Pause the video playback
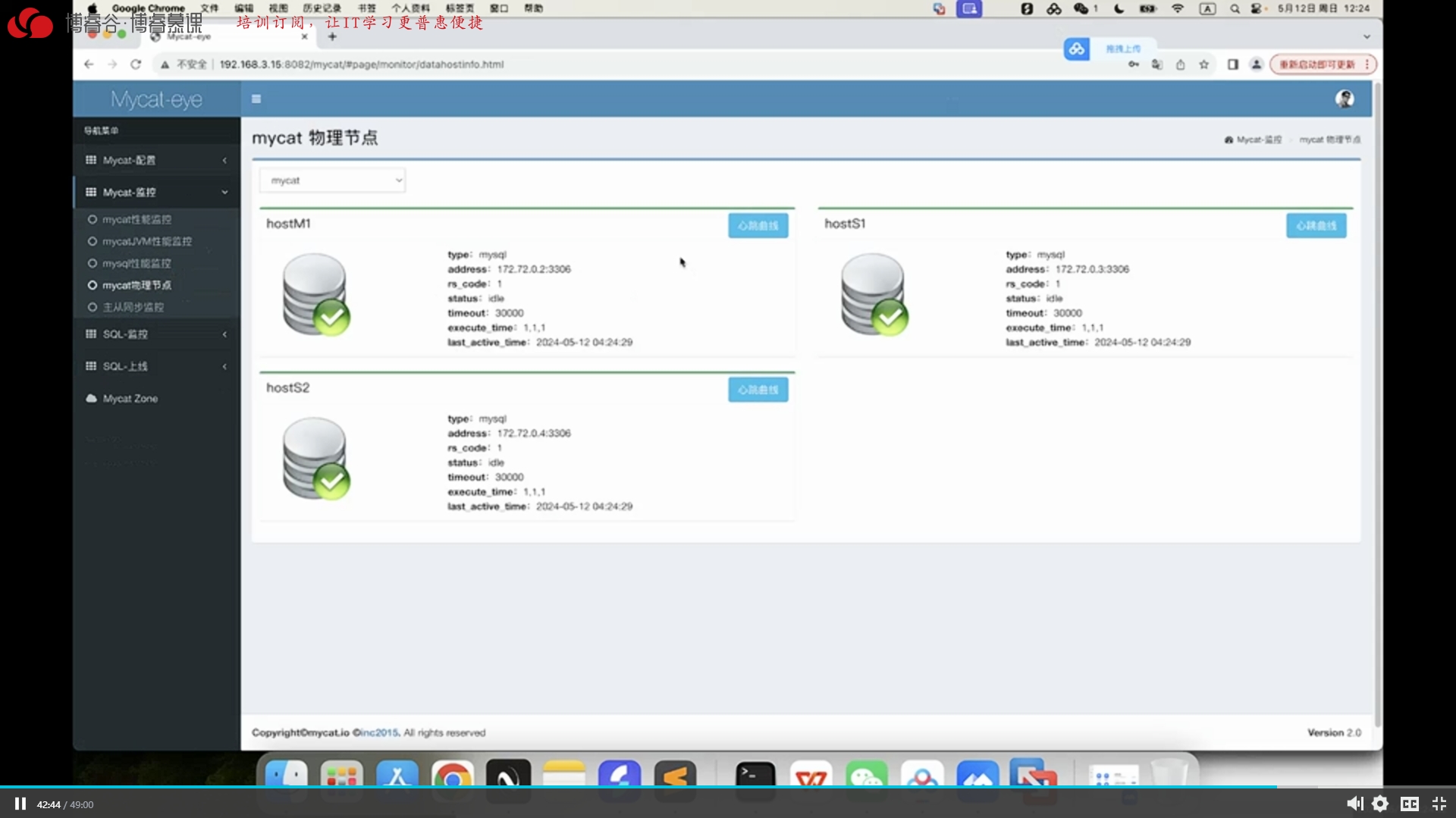This screenshot has height=818, width=1456. coord(20,804)
